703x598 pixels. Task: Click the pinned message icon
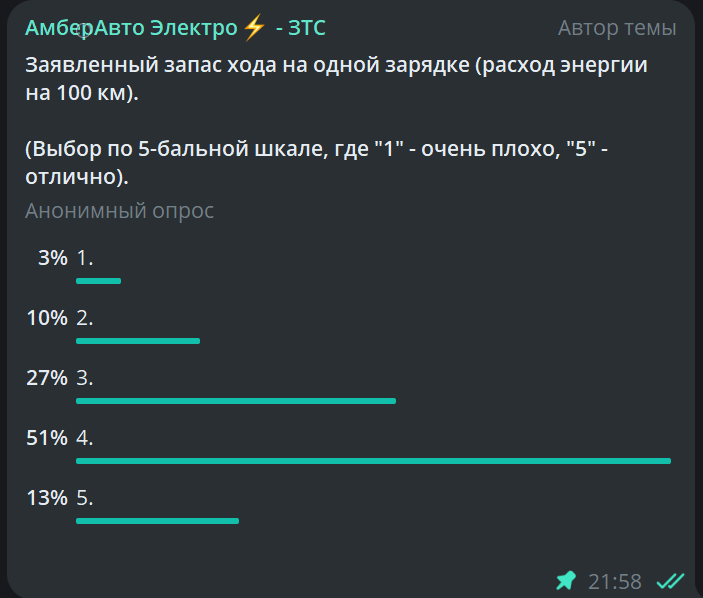click(566, 580)
